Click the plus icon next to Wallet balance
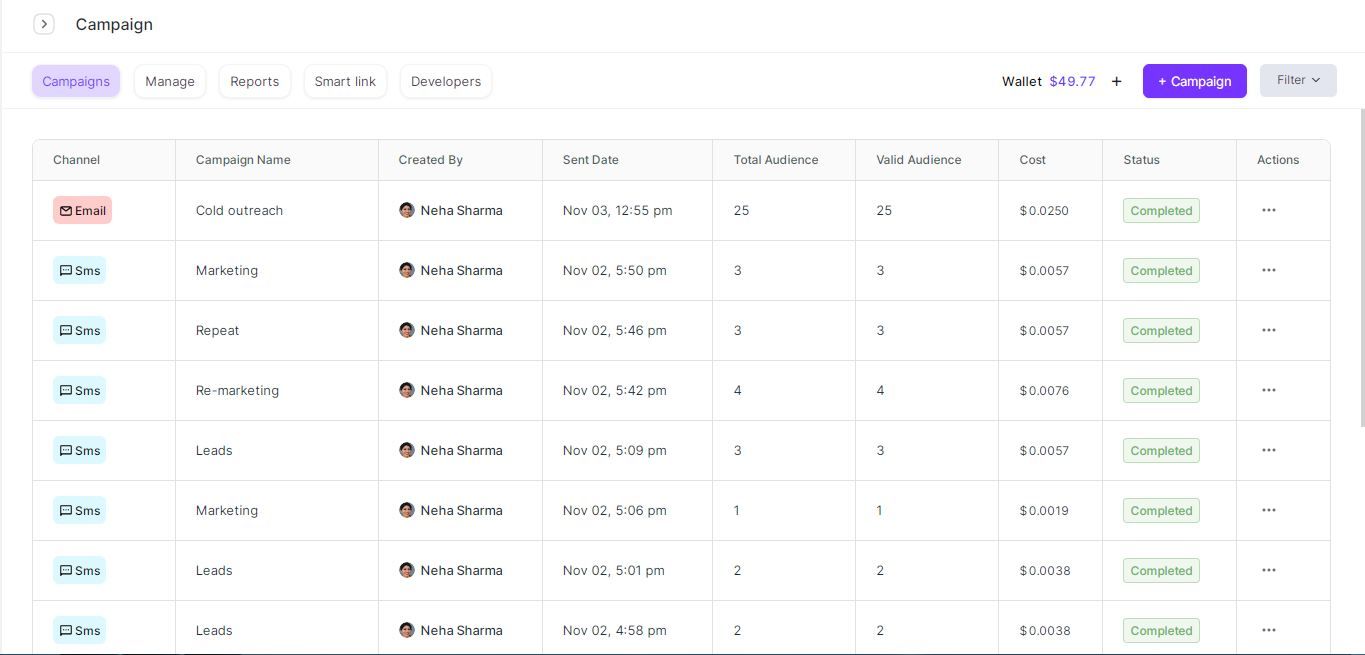This screenshot has height=655, width=1365. click(x=1116, y=81)
